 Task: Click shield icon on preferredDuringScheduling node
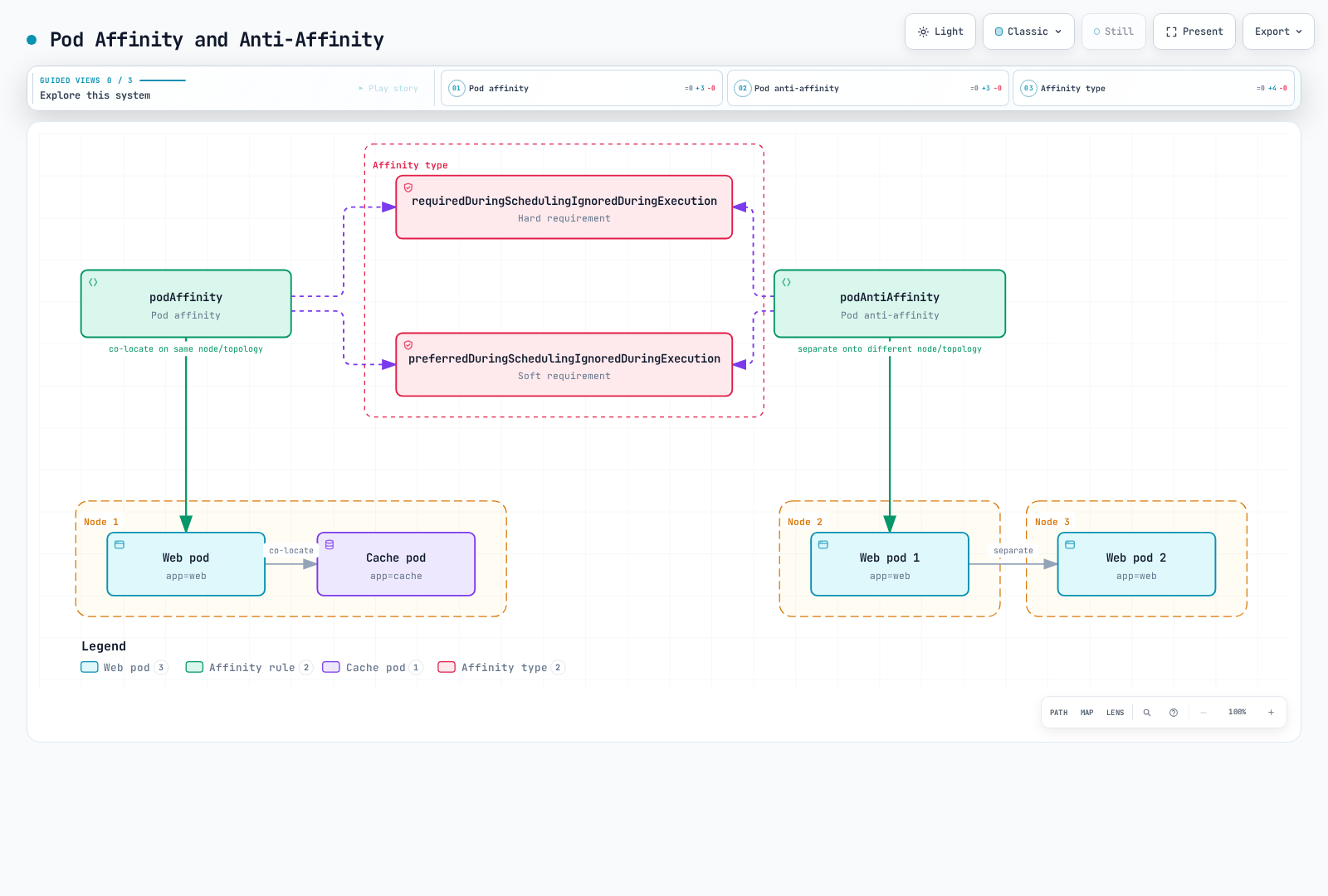coord(408,345)
